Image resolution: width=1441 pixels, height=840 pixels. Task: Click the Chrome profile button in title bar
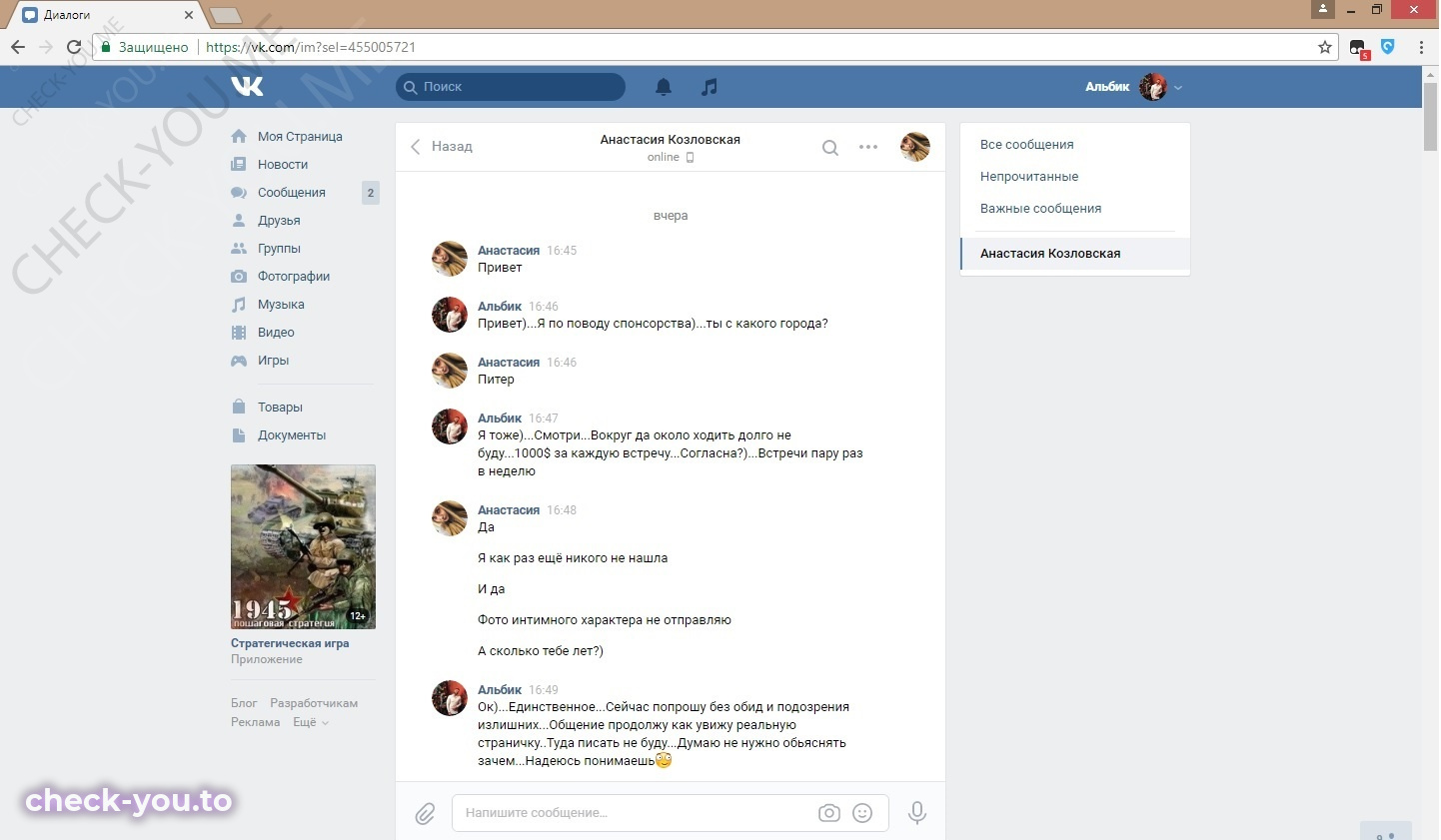tap(1323, 9)
